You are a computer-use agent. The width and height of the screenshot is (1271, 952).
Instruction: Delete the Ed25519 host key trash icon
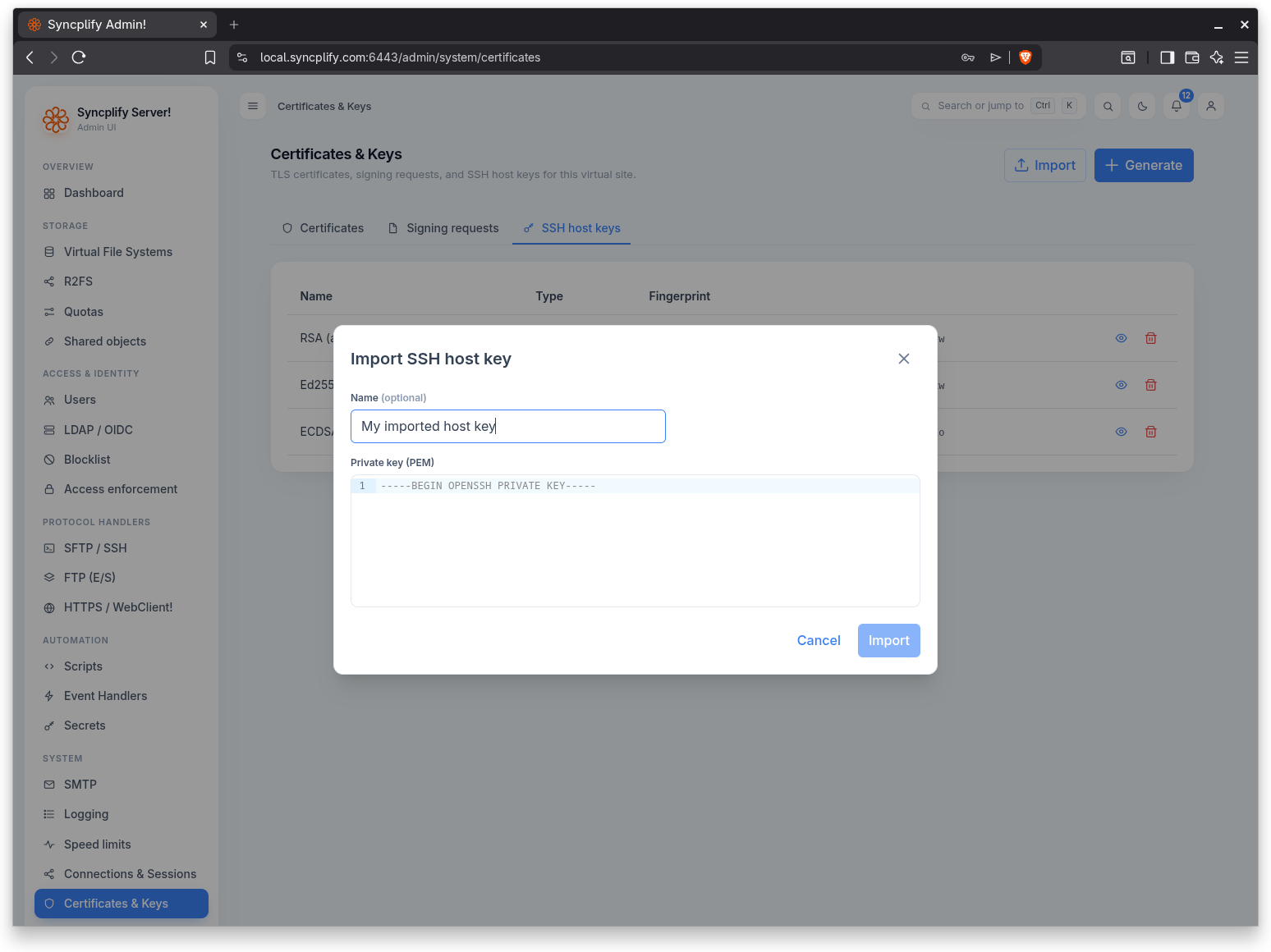pyautogui.click(x=1151, y=385)
